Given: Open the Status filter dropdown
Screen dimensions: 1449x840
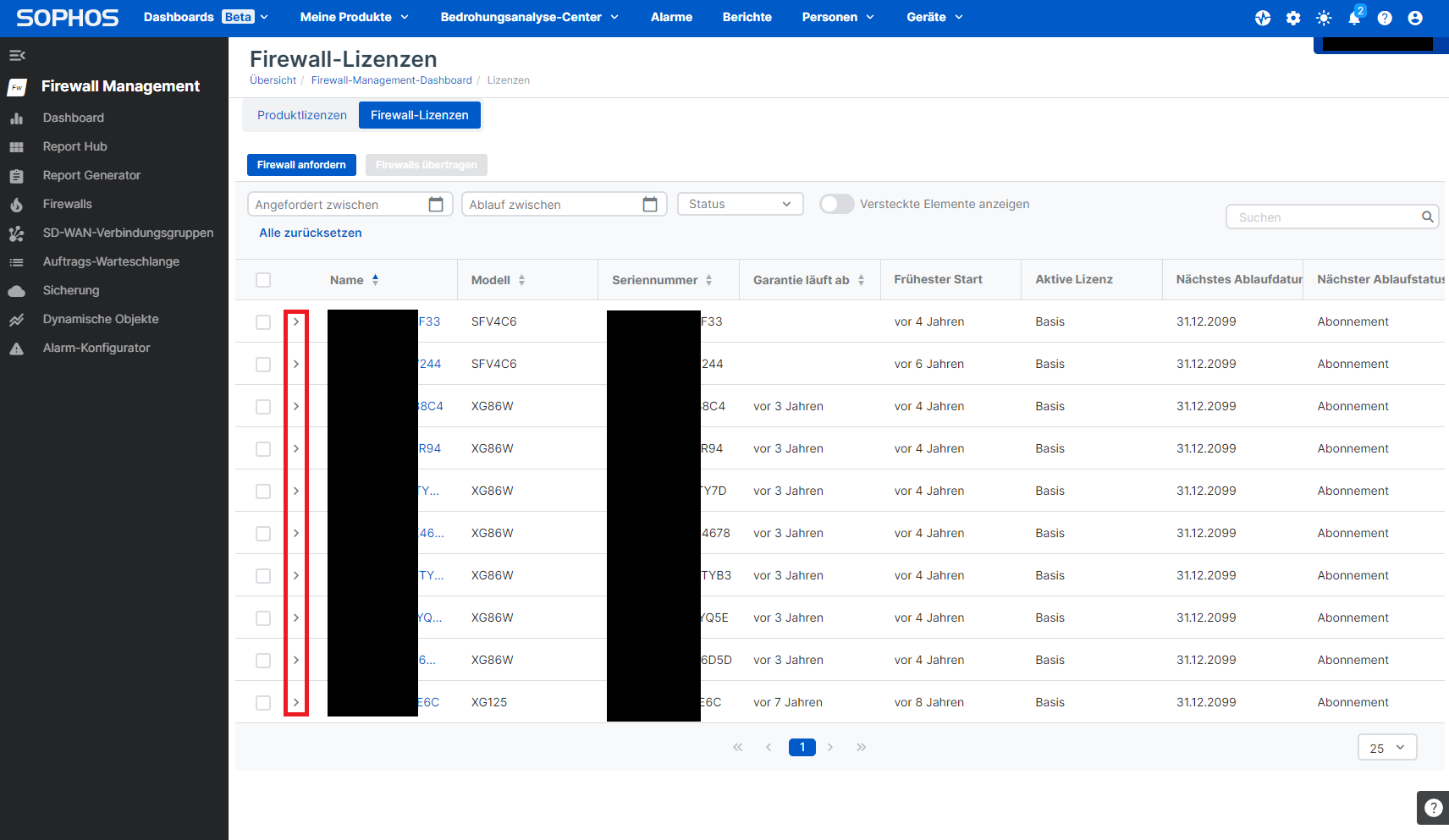Looking at the screenshot, I should pyautogui.click(x=740, y=204).
